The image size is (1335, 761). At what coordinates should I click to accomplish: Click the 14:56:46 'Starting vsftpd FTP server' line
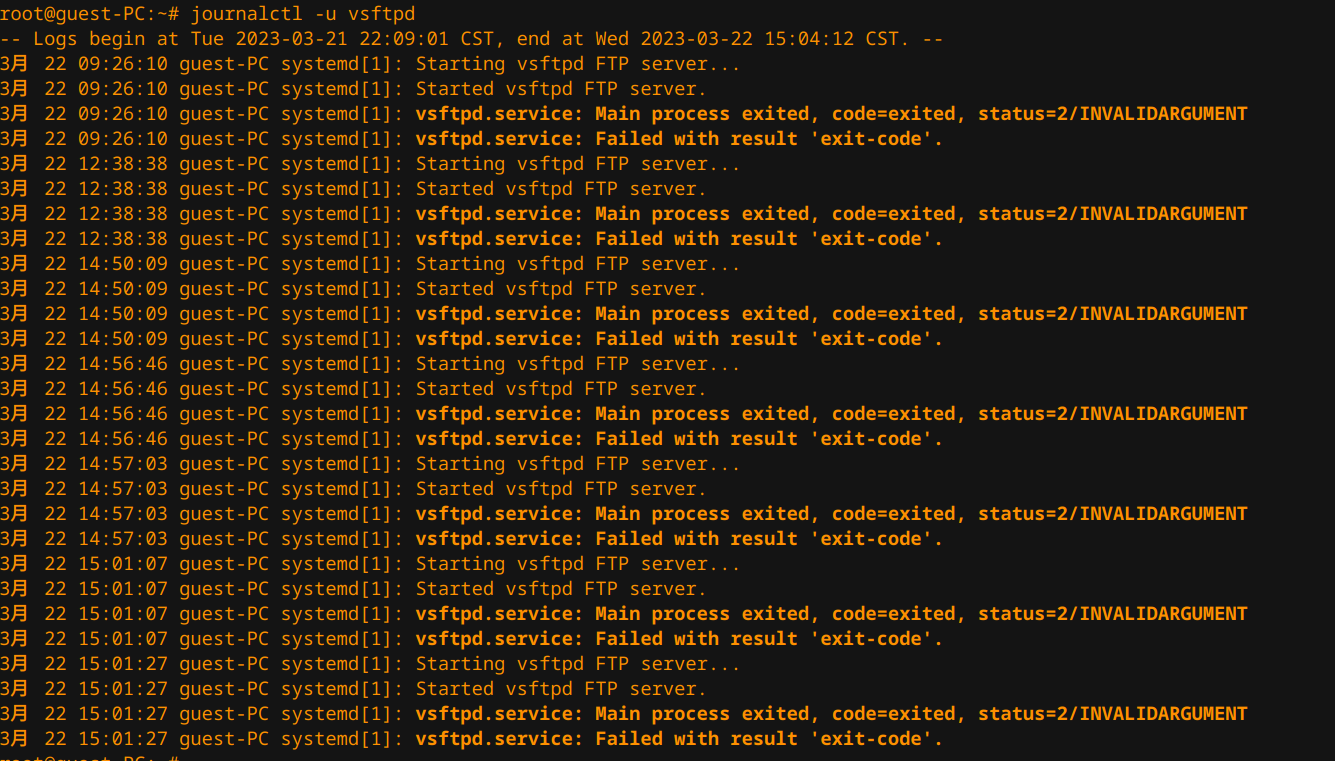pyautogui.click(x=370, y=364)
